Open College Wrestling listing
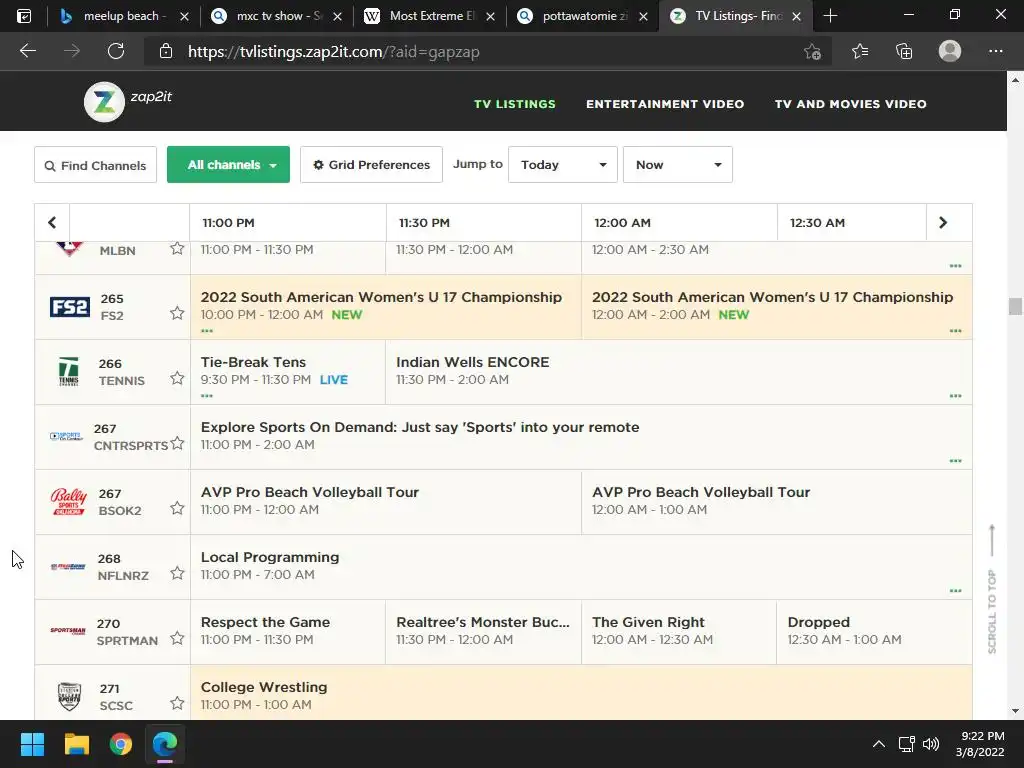Screen dimensions: 1024x768 581,694
